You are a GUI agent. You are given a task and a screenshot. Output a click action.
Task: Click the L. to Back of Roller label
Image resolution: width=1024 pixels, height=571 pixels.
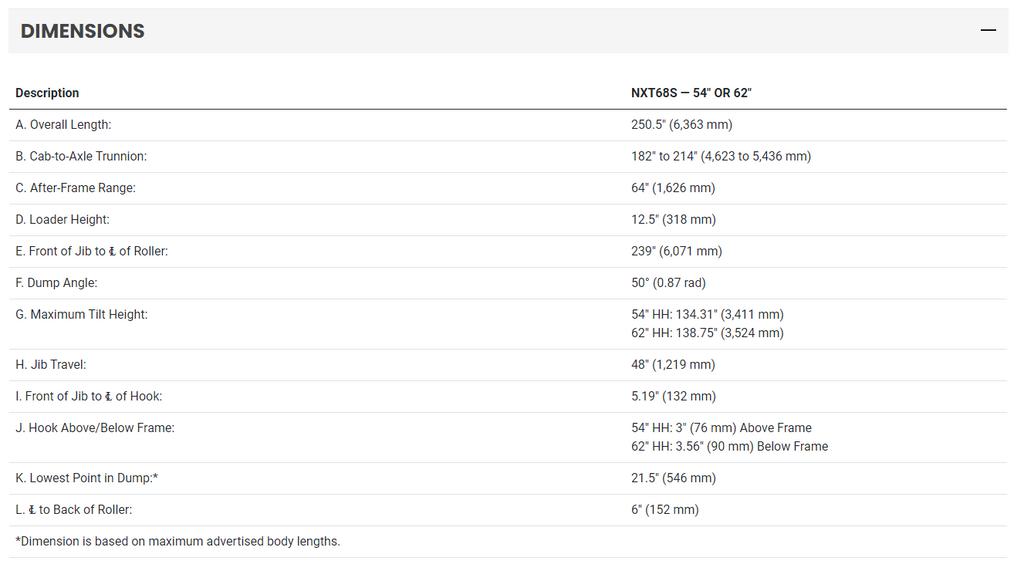click(x=74, y=510)
